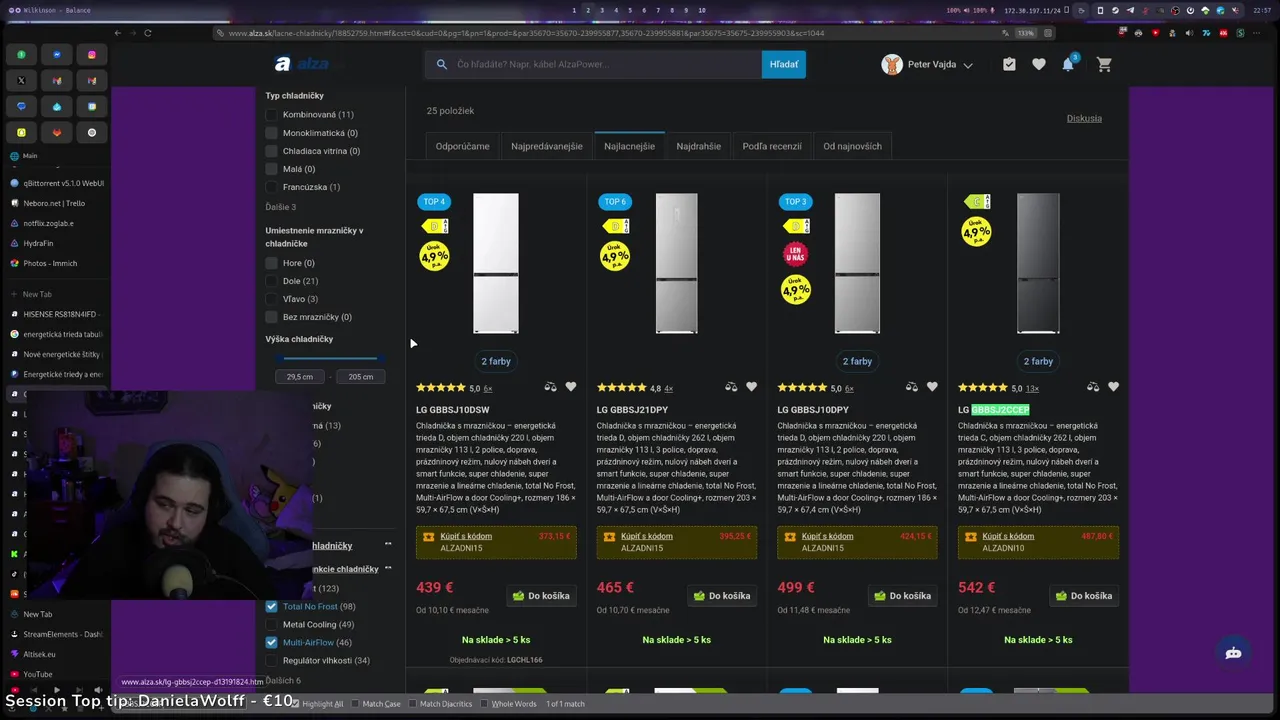The height and width of the screenshot is (720, 1280).
Task: Open orders checklist icon in header
Action: click(x=1009, y=64)
